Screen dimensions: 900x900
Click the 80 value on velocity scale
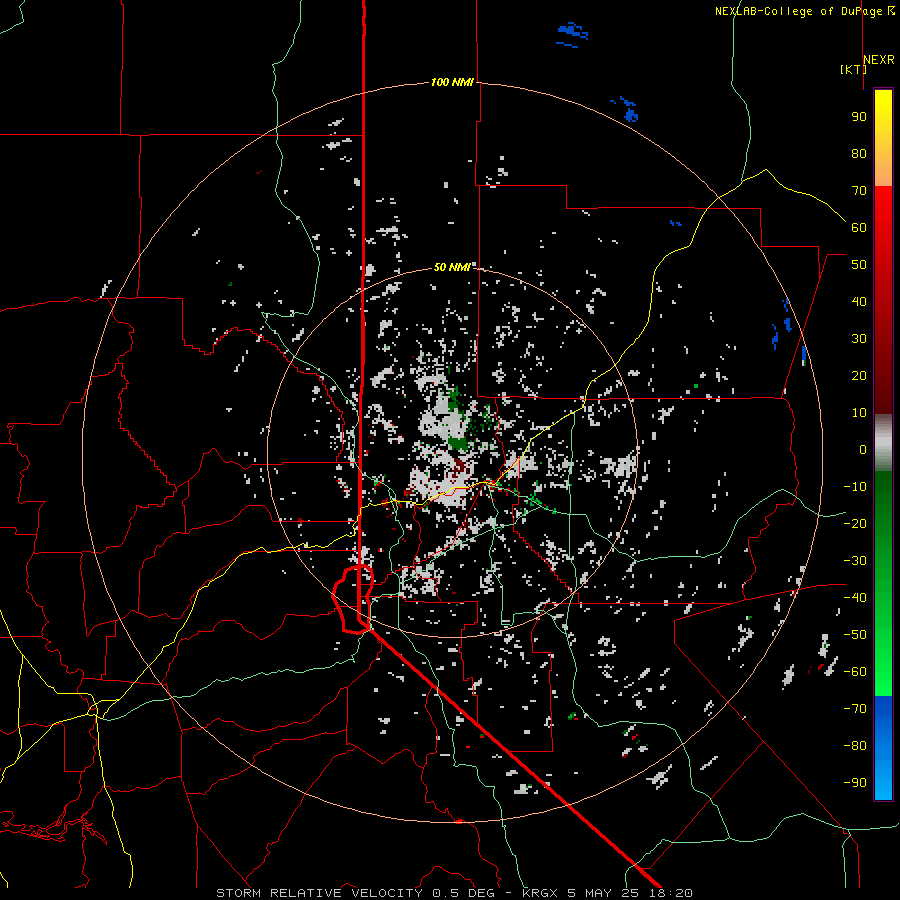click(859, 153)
